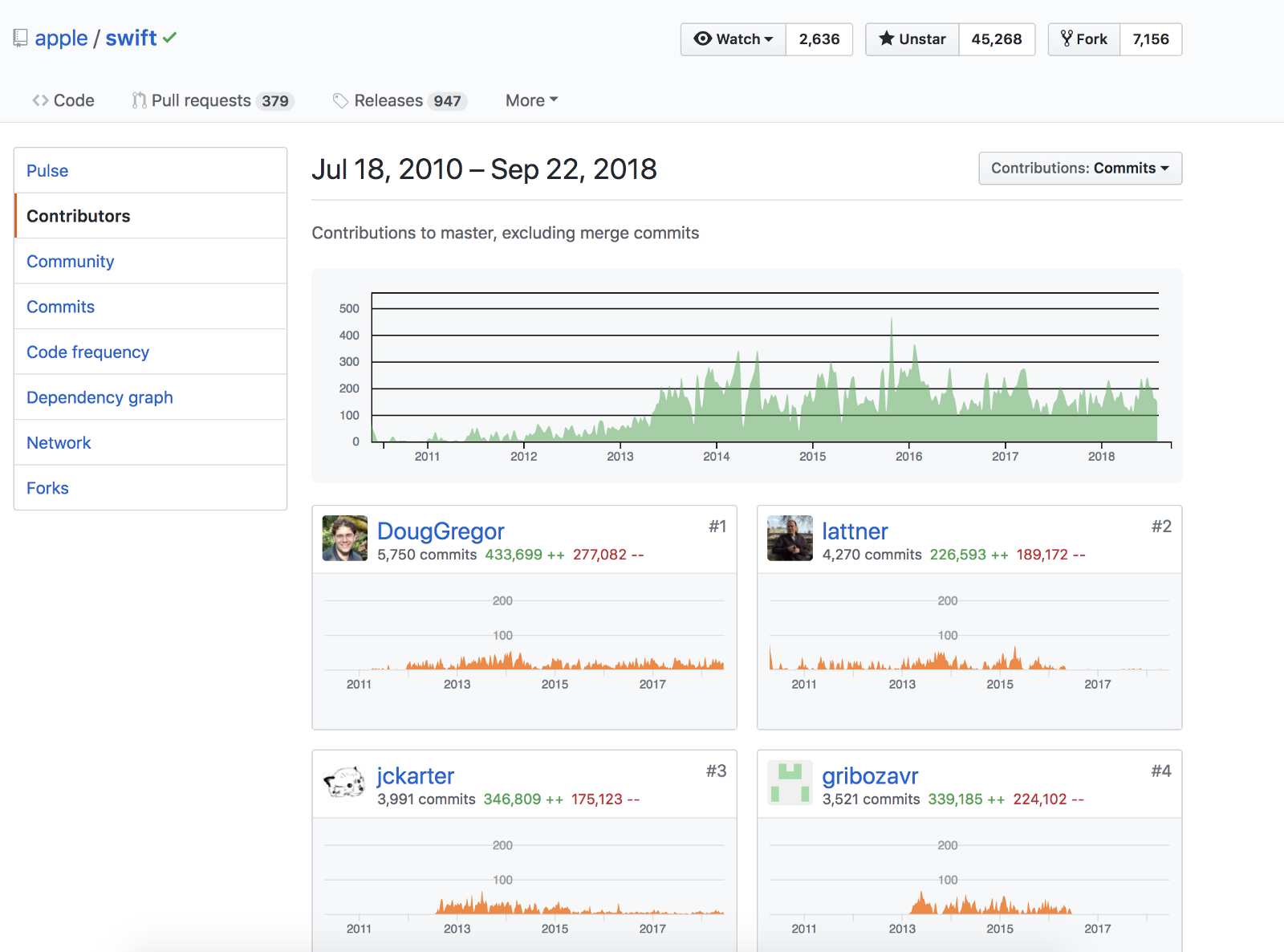Expand the More navigation menu
This screenshot has width=1284, height=952.
531,100
